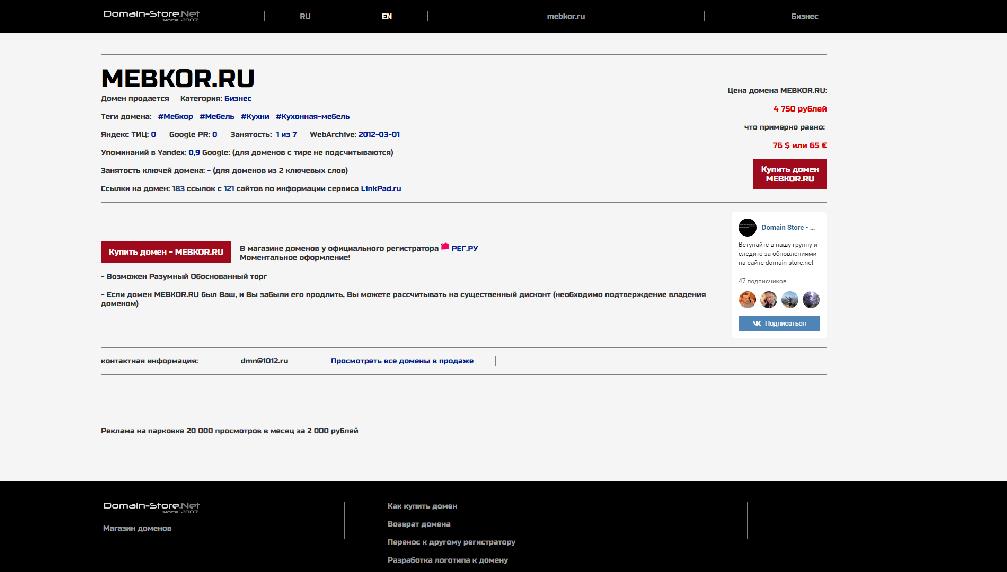1007x572 pixels.
Task: Click the contact email dmn@1012.ru
Action: click(264, 361)
